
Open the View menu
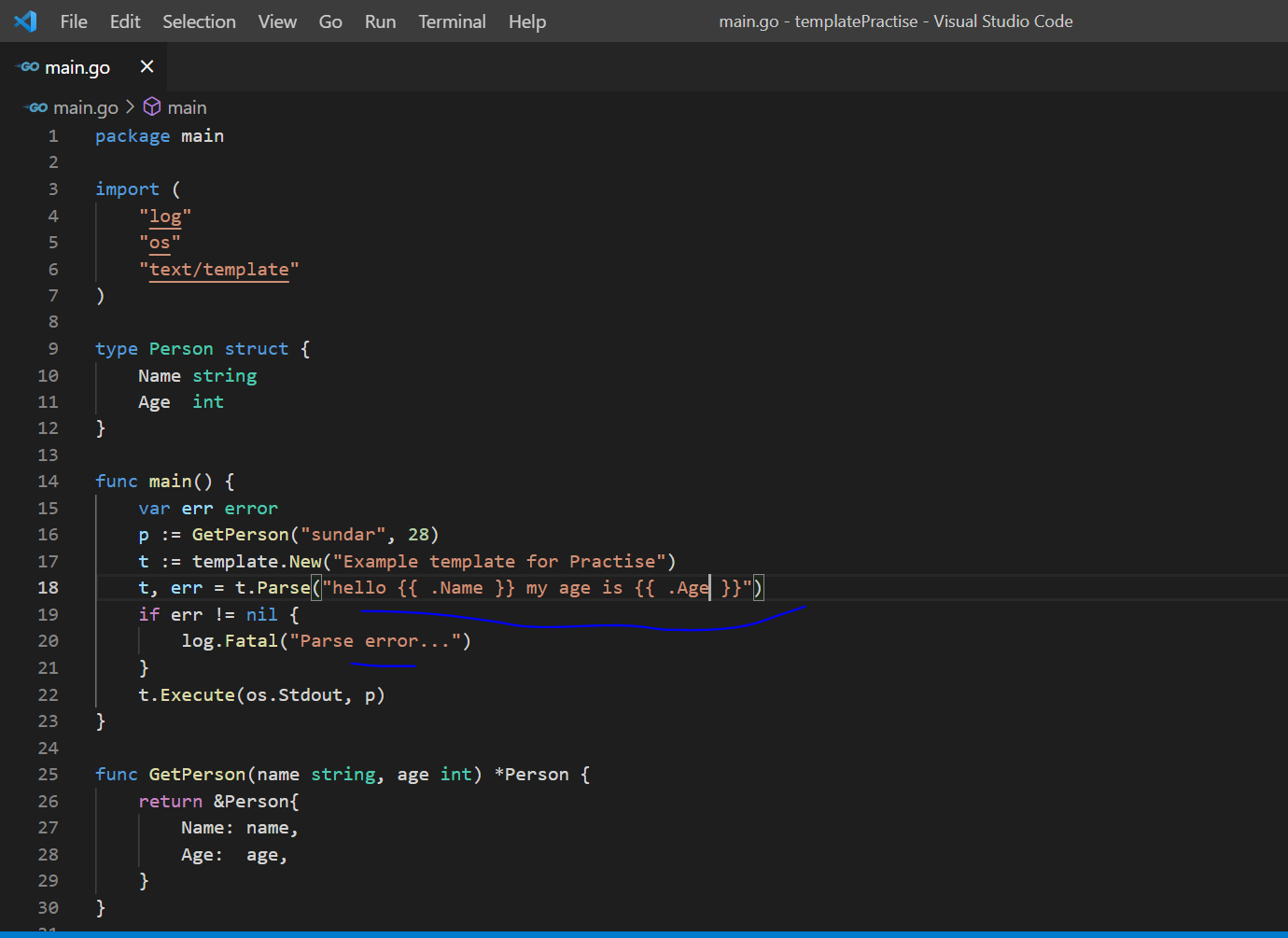tap(277, 21)
